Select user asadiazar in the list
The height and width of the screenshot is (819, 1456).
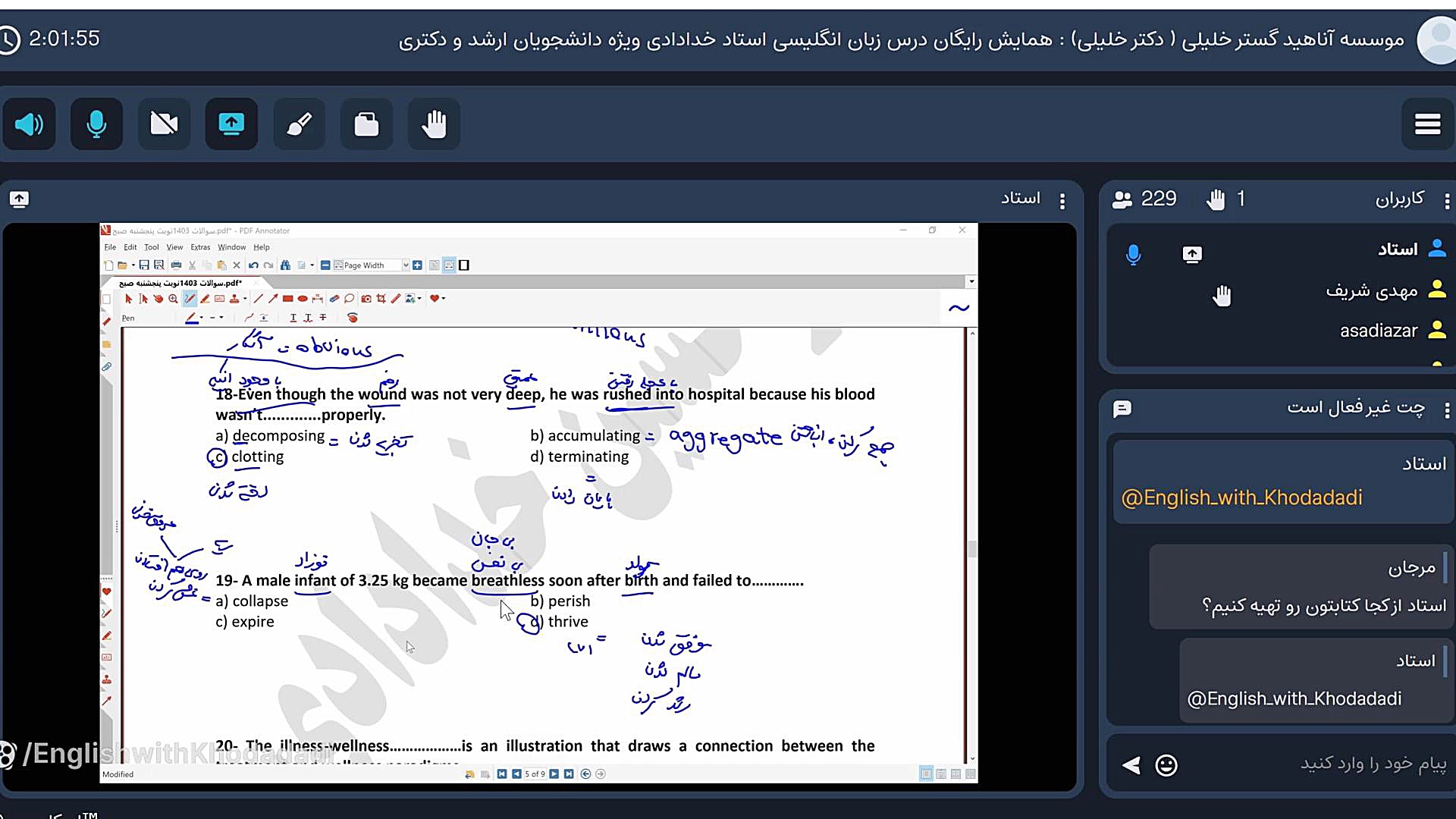(x=1378, y=331)
